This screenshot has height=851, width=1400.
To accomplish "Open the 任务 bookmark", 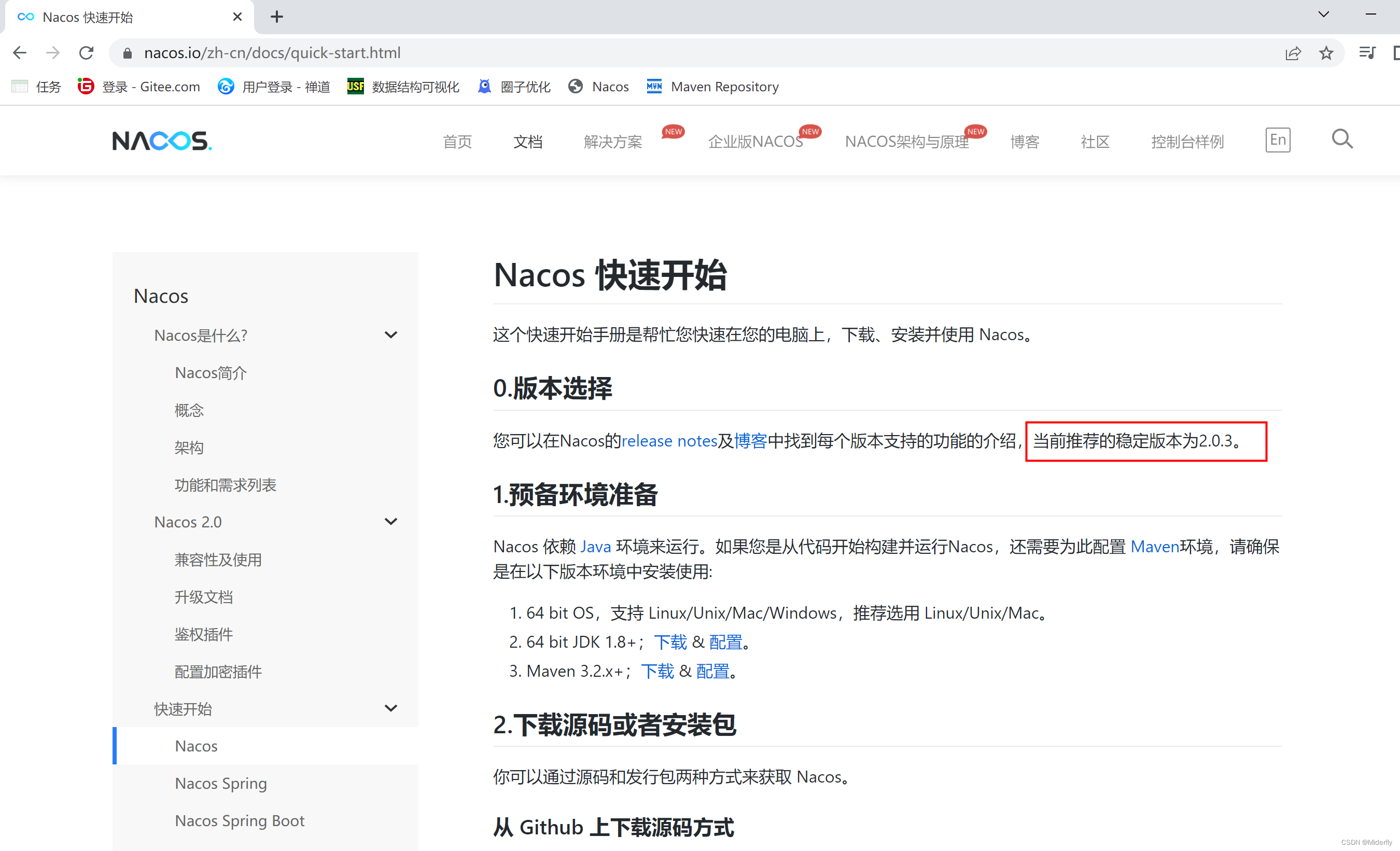I will point(36,87).
